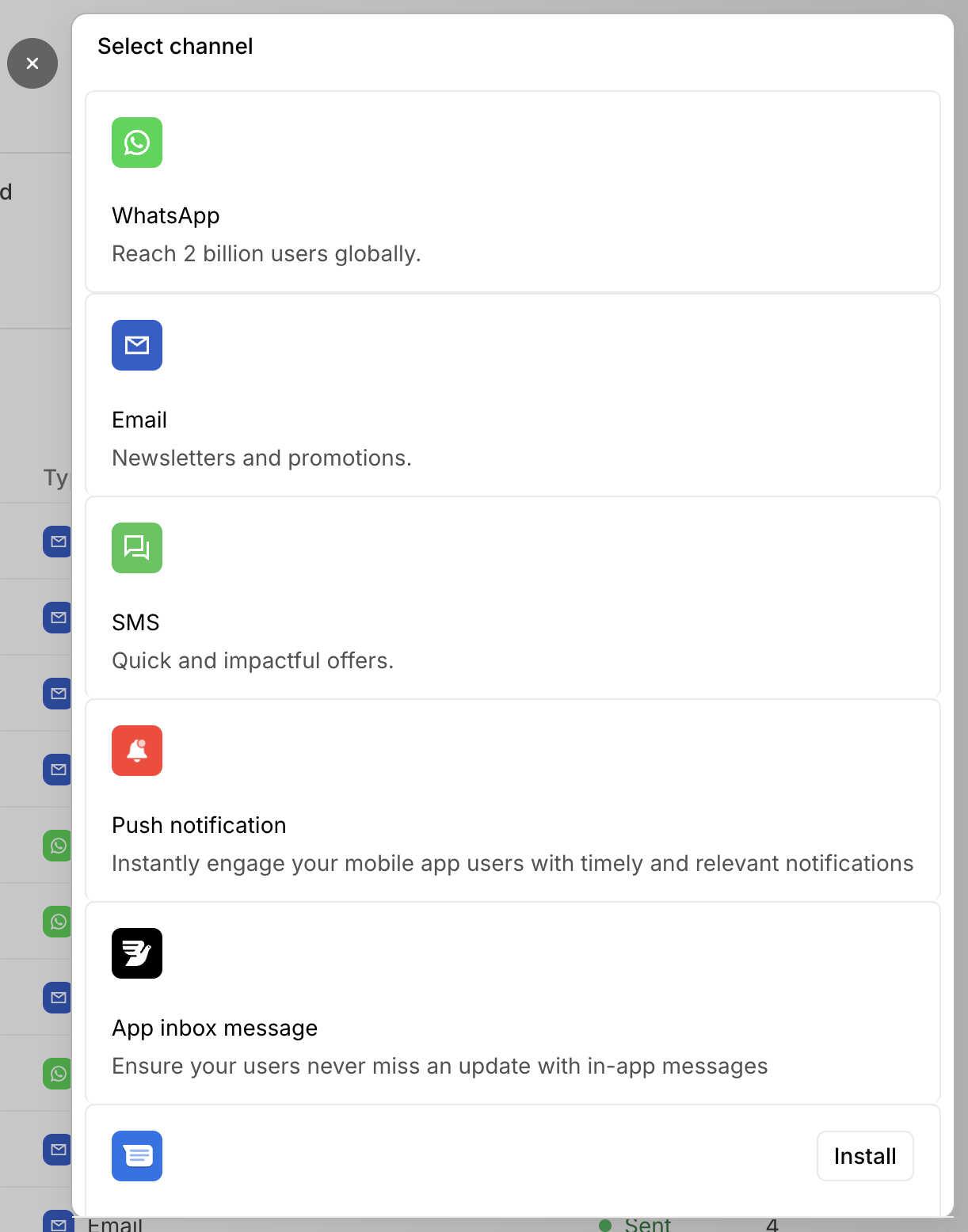Click the Select channel heading

(x=175, y=46)
